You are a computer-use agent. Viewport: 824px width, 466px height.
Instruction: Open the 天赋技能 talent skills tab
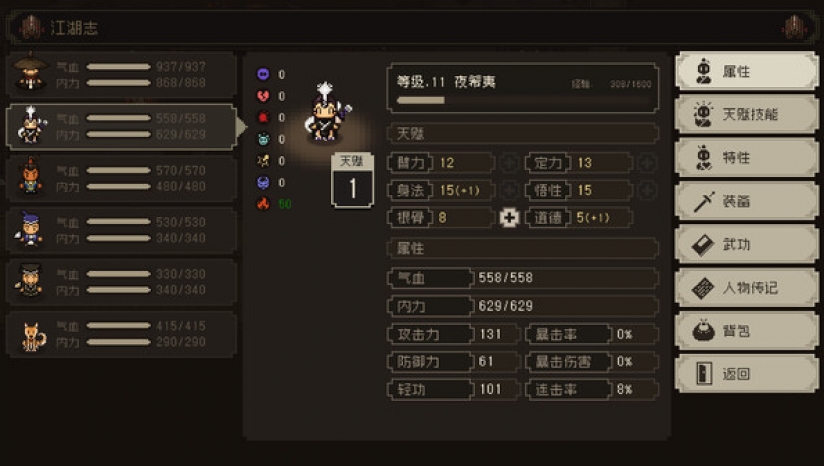click(x=746, y=114)
